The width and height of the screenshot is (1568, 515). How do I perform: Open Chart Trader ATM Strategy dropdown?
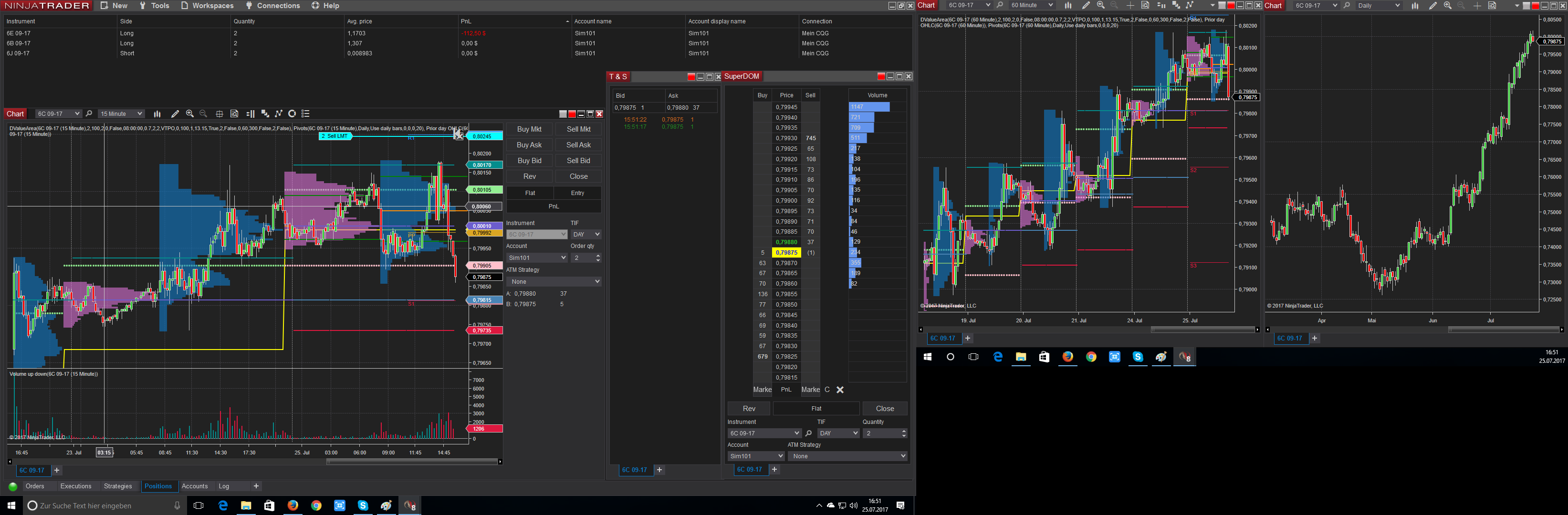[x=554, y=281]
